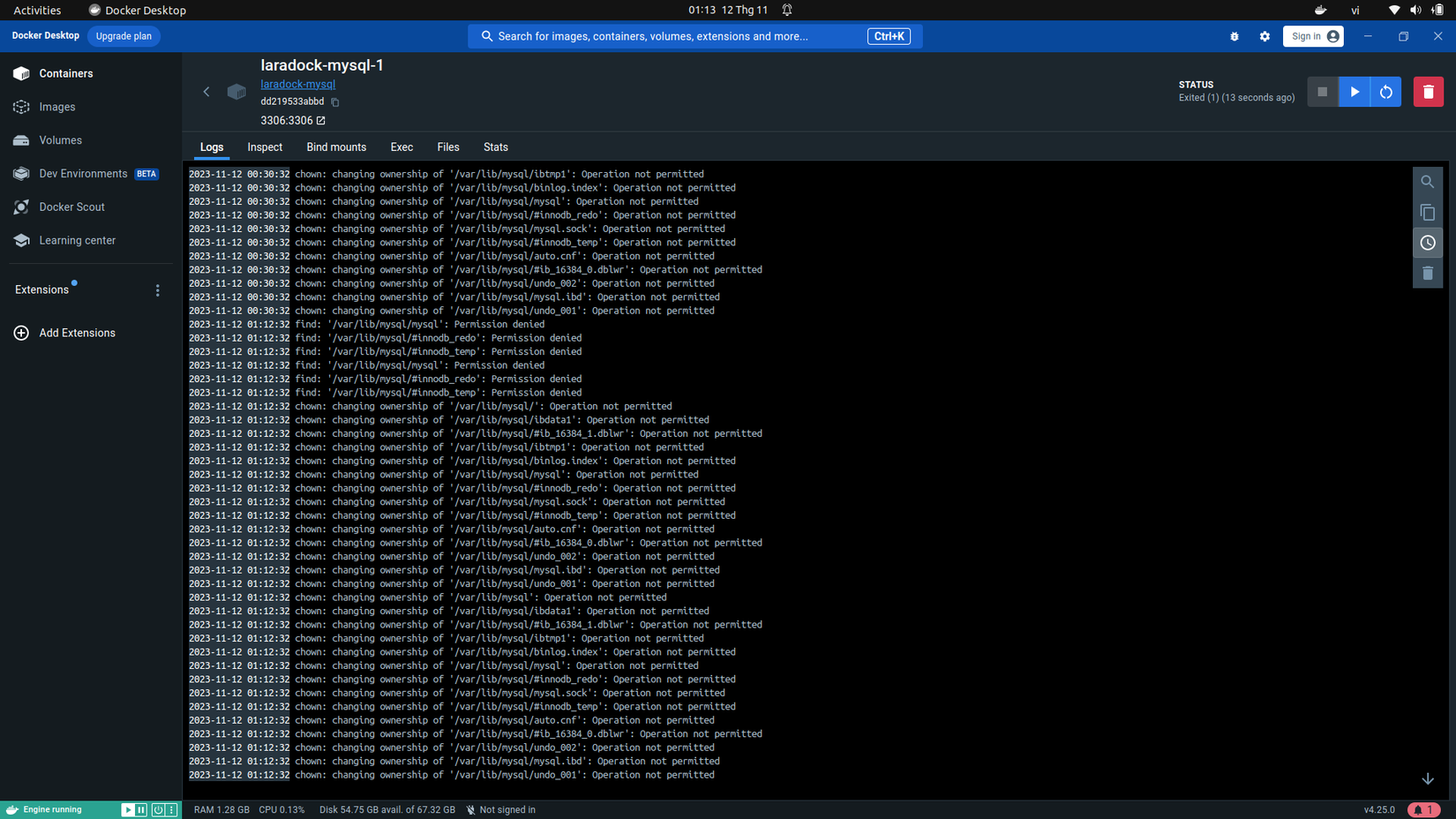Switch to the Inspect tab

[265, 147]
